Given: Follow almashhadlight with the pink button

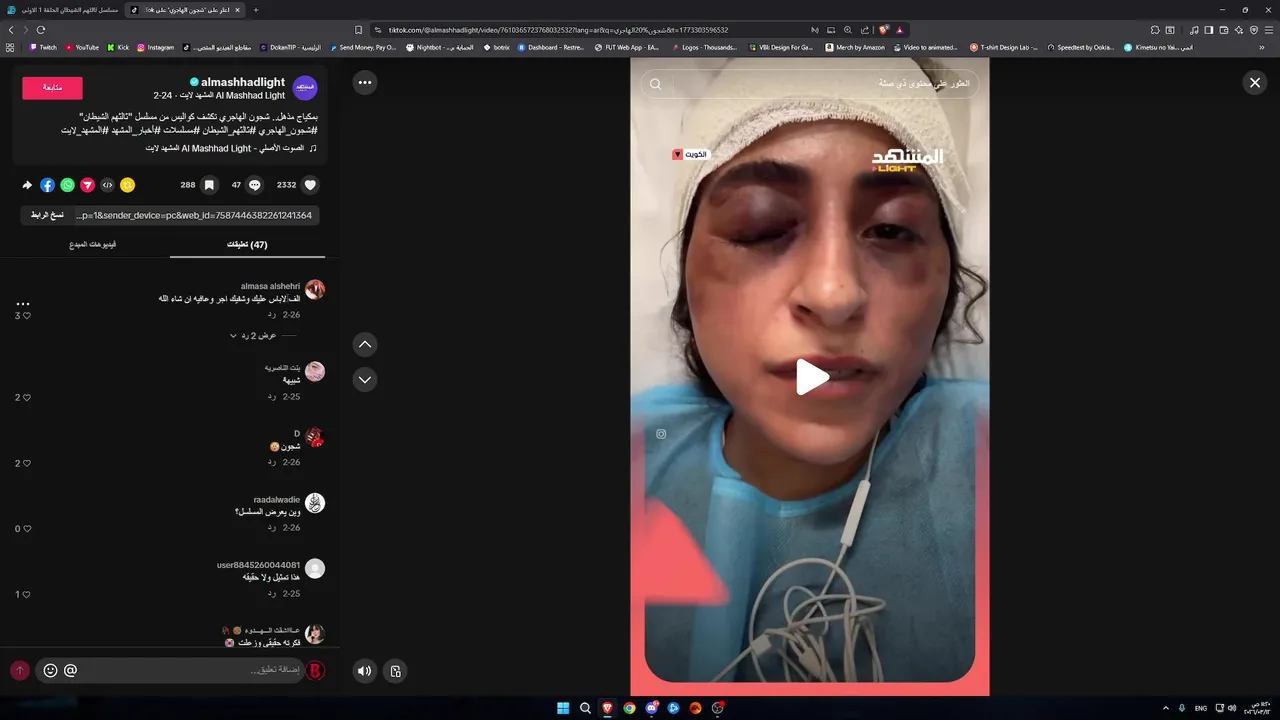Looking at the screenshot, I should (x=52, y=88).
